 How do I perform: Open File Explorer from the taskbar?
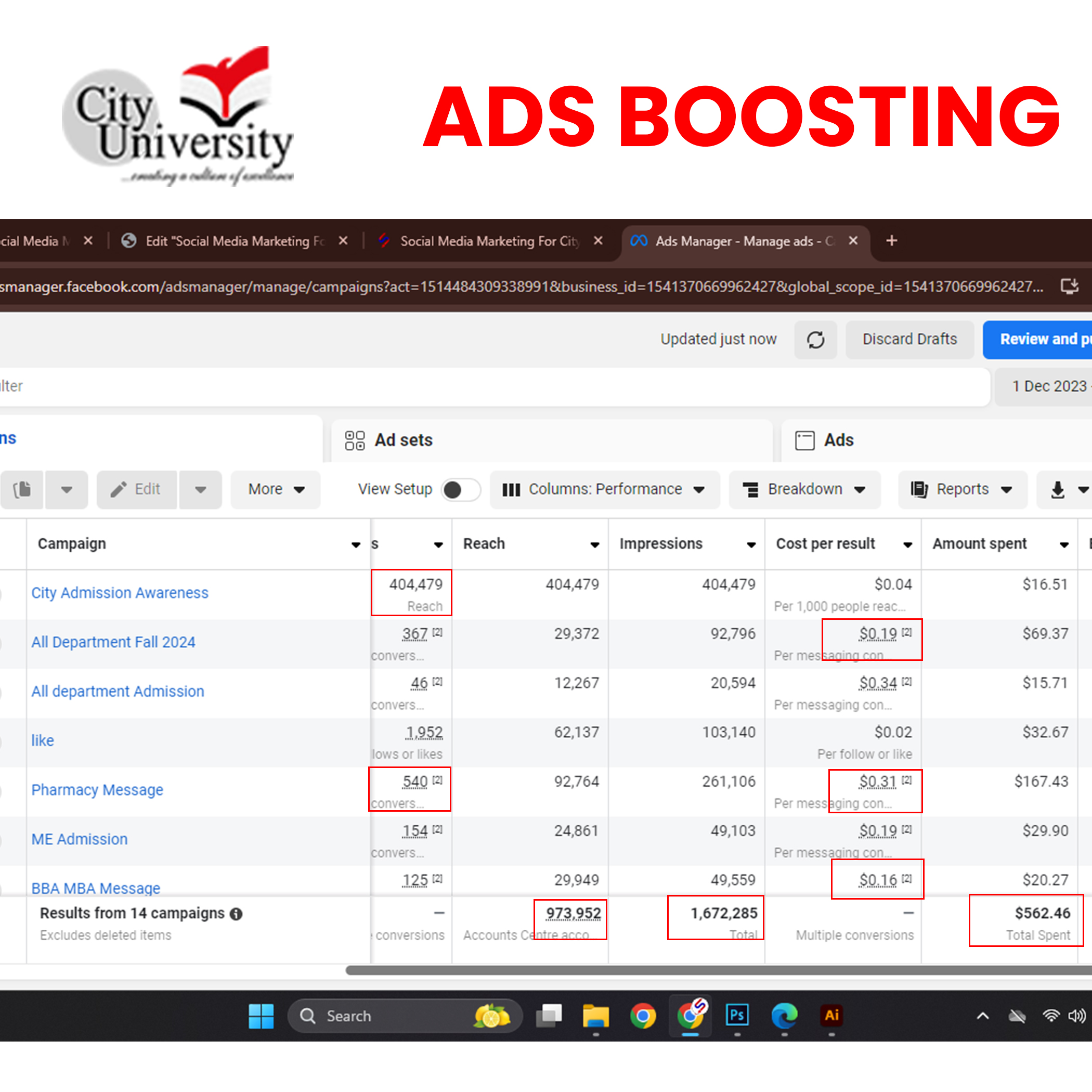[596, 1016]
